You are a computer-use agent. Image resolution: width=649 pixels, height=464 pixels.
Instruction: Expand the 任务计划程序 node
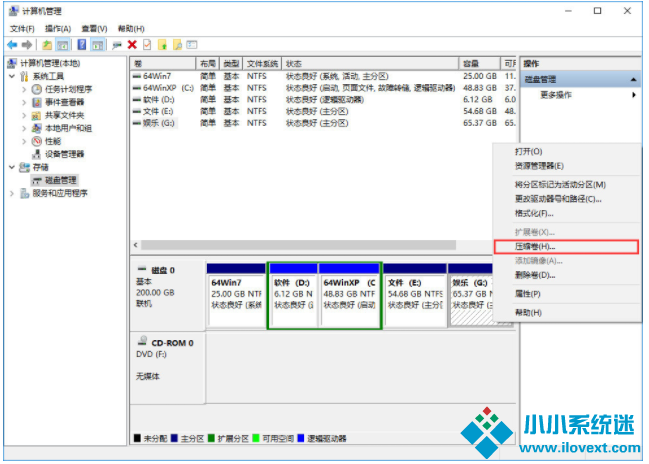click(24, 89)
